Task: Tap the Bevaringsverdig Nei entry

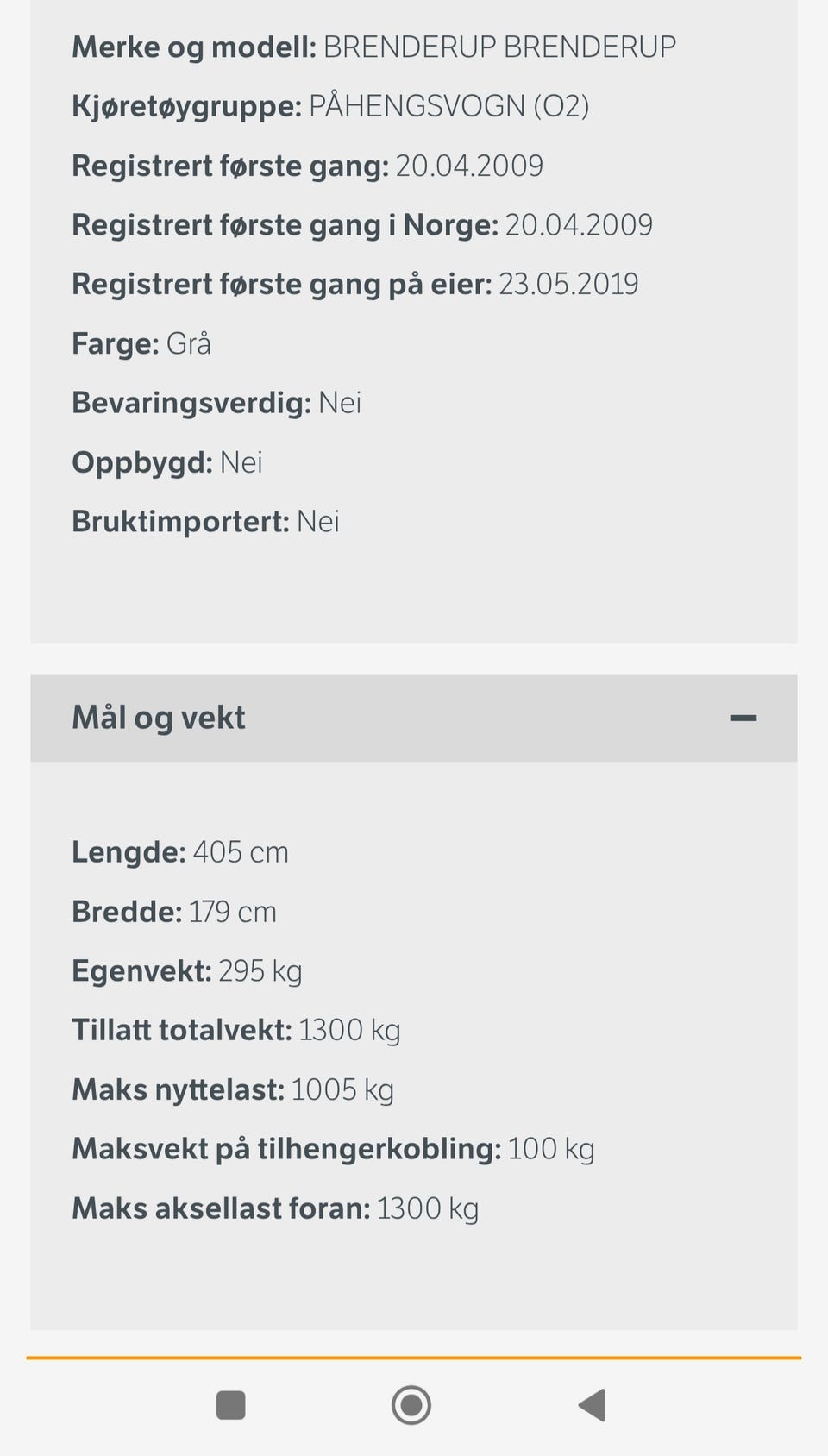Action: (216, 403)
